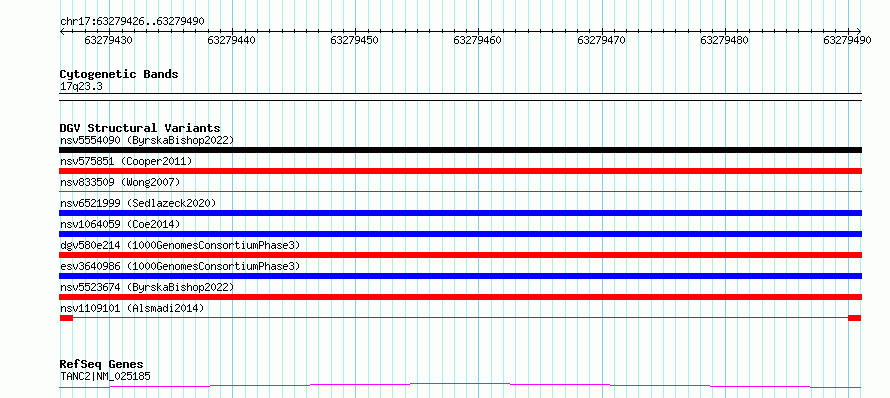890x398 pixels.
Task: Click ruler position 63279490
Action: click(x=847, y=40)
